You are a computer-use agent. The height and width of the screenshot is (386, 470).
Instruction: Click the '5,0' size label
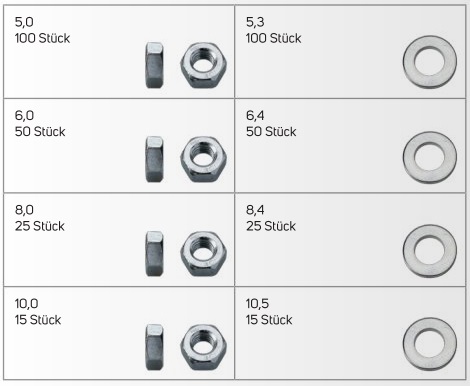point(24,22)
